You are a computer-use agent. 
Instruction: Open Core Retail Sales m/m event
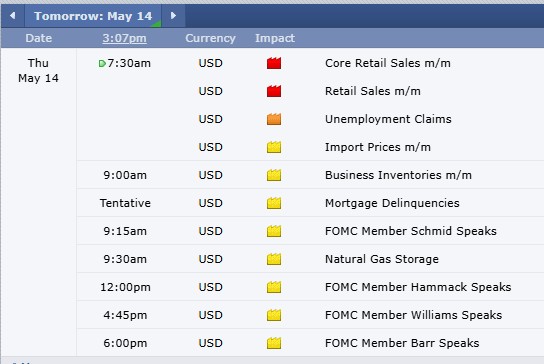pos(388,63)
